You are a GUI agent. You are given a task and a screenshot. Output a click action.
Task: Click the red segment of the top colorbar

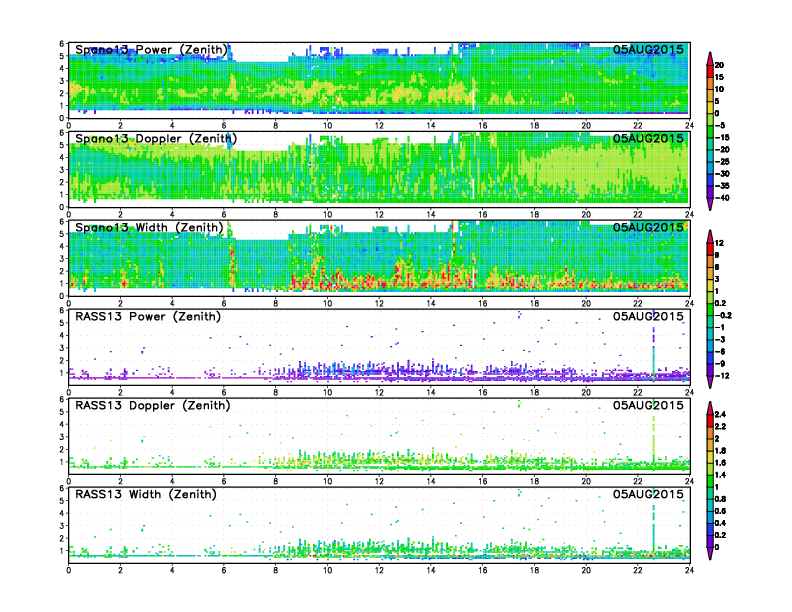710,71
